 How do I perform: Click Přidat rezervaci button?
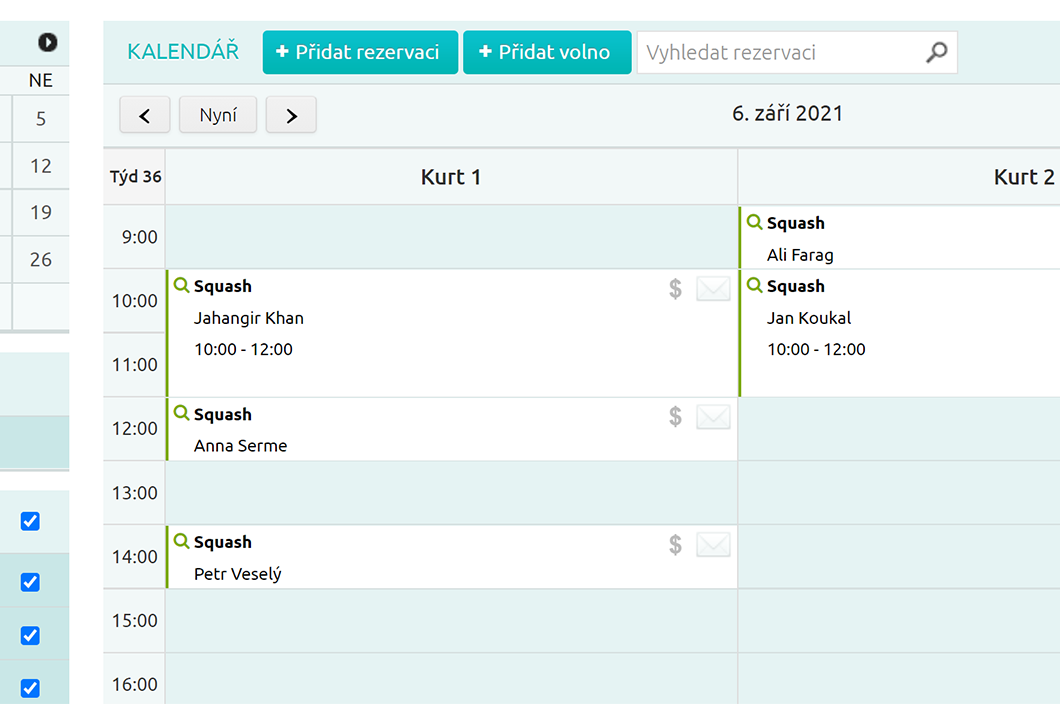(360, 53)
